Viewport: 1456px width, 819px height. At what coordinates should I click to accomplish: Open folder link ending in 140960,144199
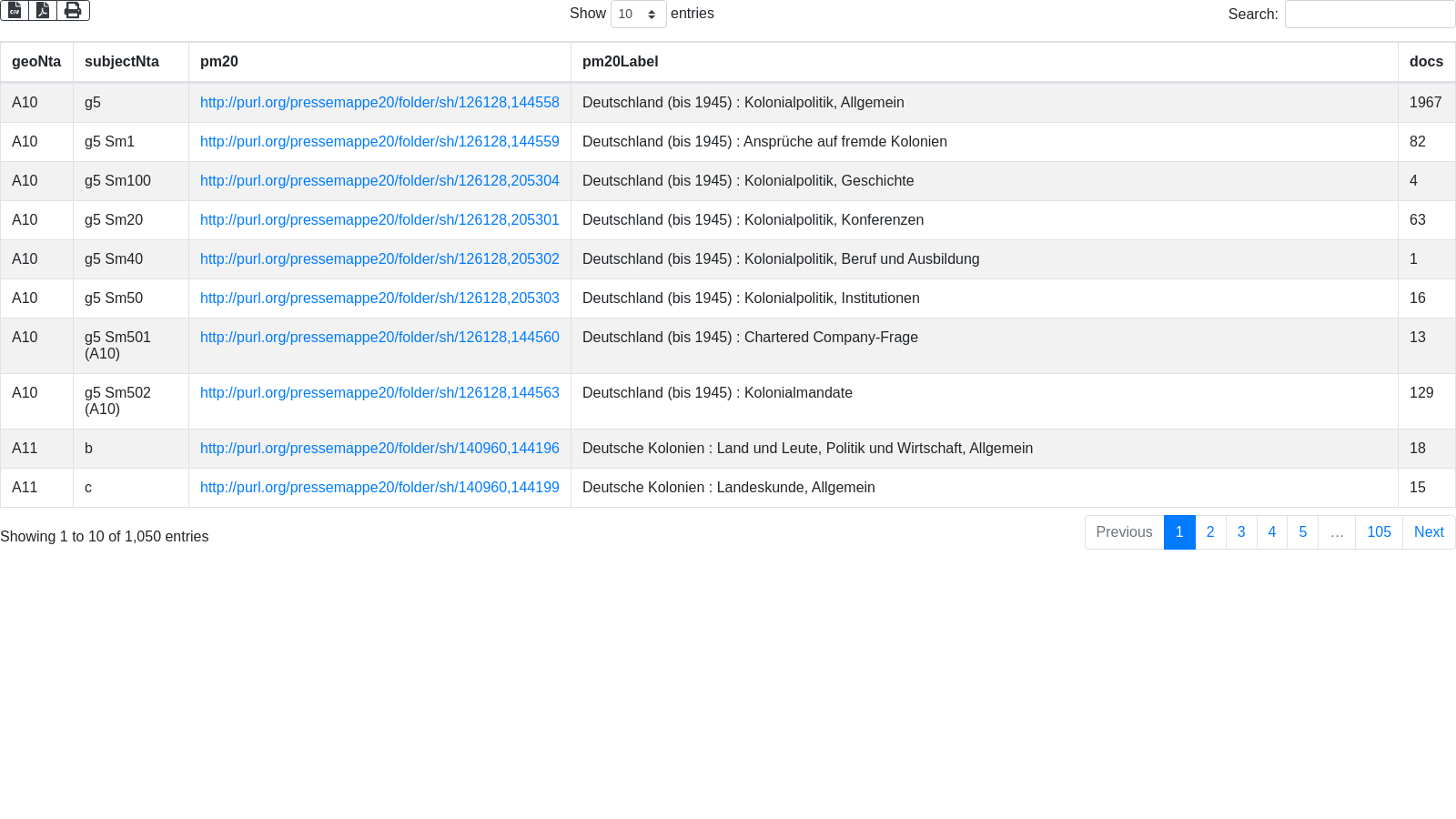point(379,488)
